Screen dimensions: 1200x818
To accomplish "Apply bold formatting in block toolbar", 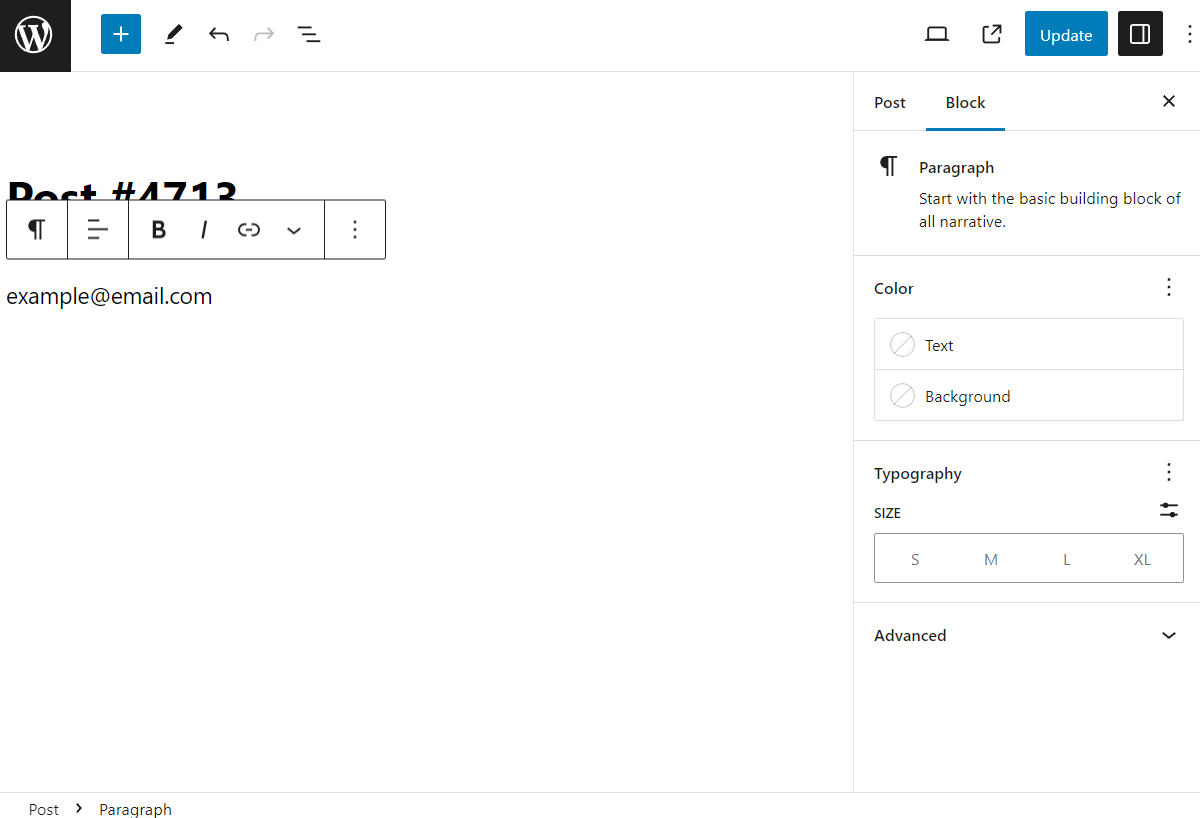I will [158, 229].
